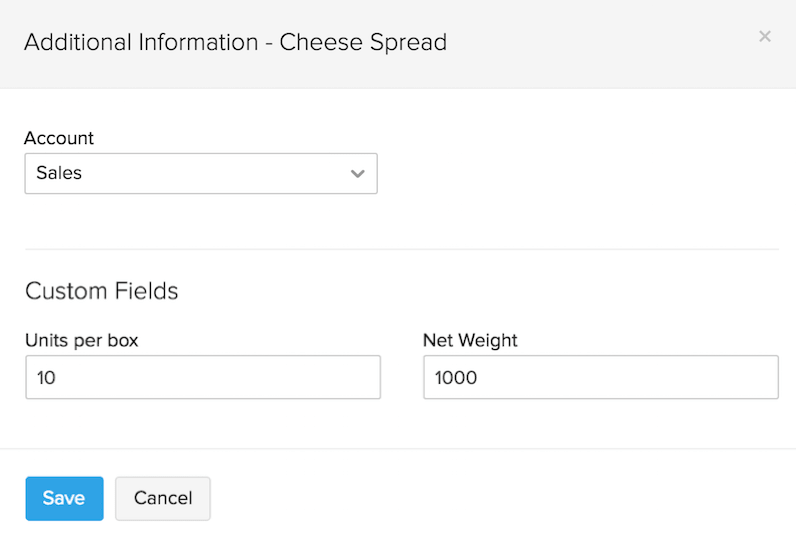Click the value 1000 in Net Weight
Screen dimensions: 796x542
coord(456,378)
